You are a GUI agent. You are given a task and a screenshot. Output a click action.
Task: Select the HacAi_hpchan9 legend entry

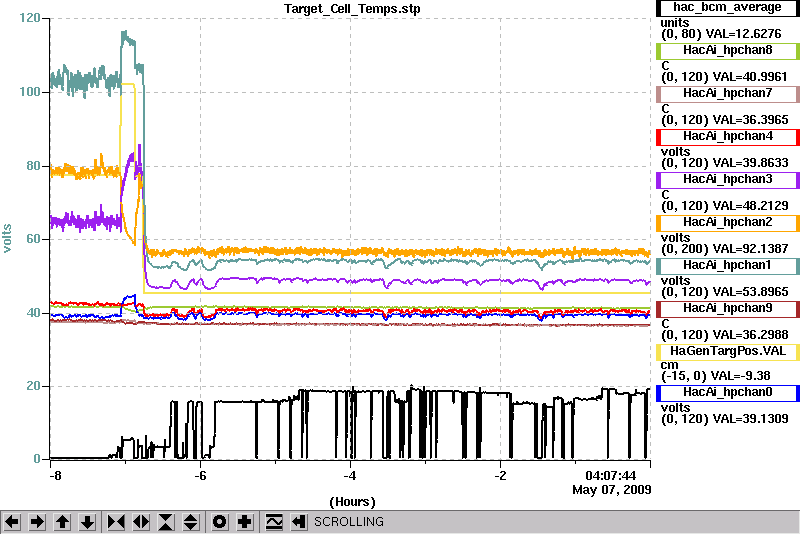[728, 309]
